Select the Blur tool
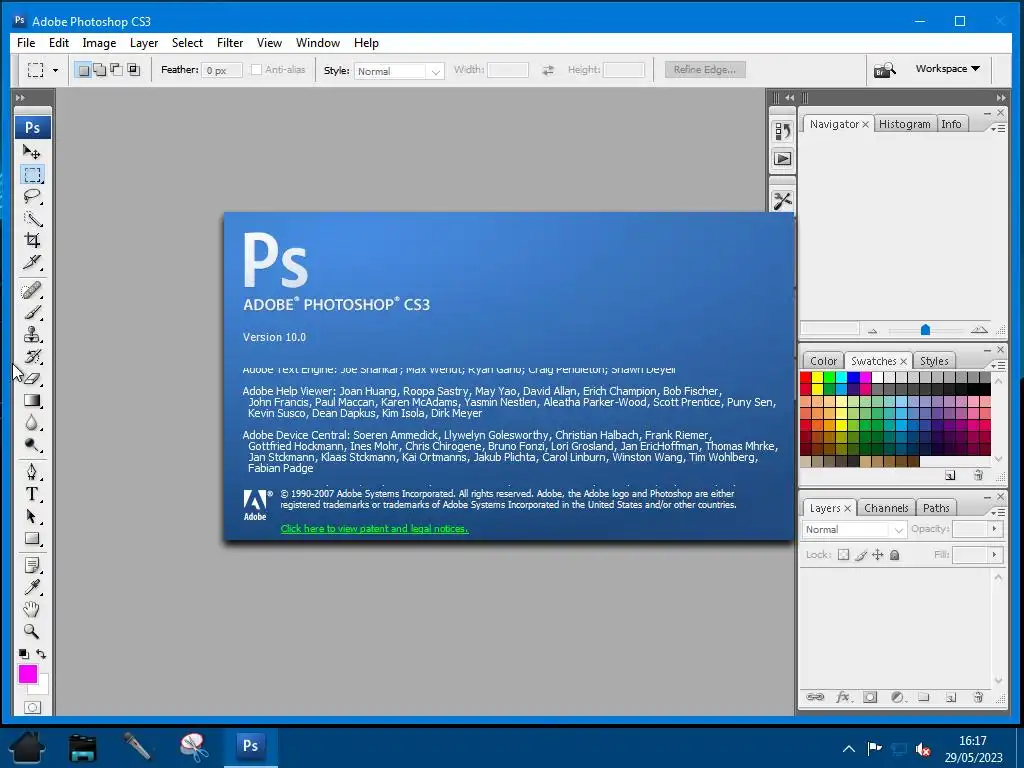1024x768 pixels. tap(32, 423)
